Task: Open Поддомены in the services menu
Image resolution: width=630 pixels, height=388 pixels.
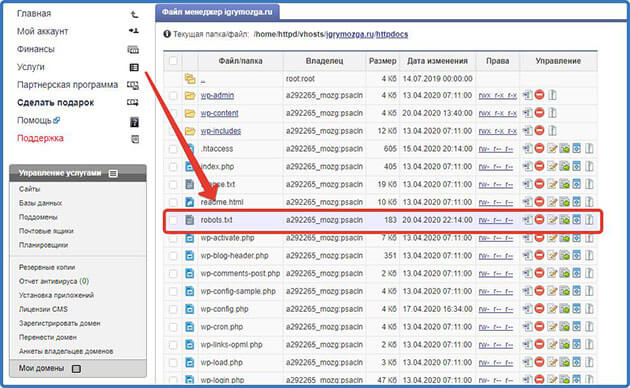Action: [x=38, y=217]
